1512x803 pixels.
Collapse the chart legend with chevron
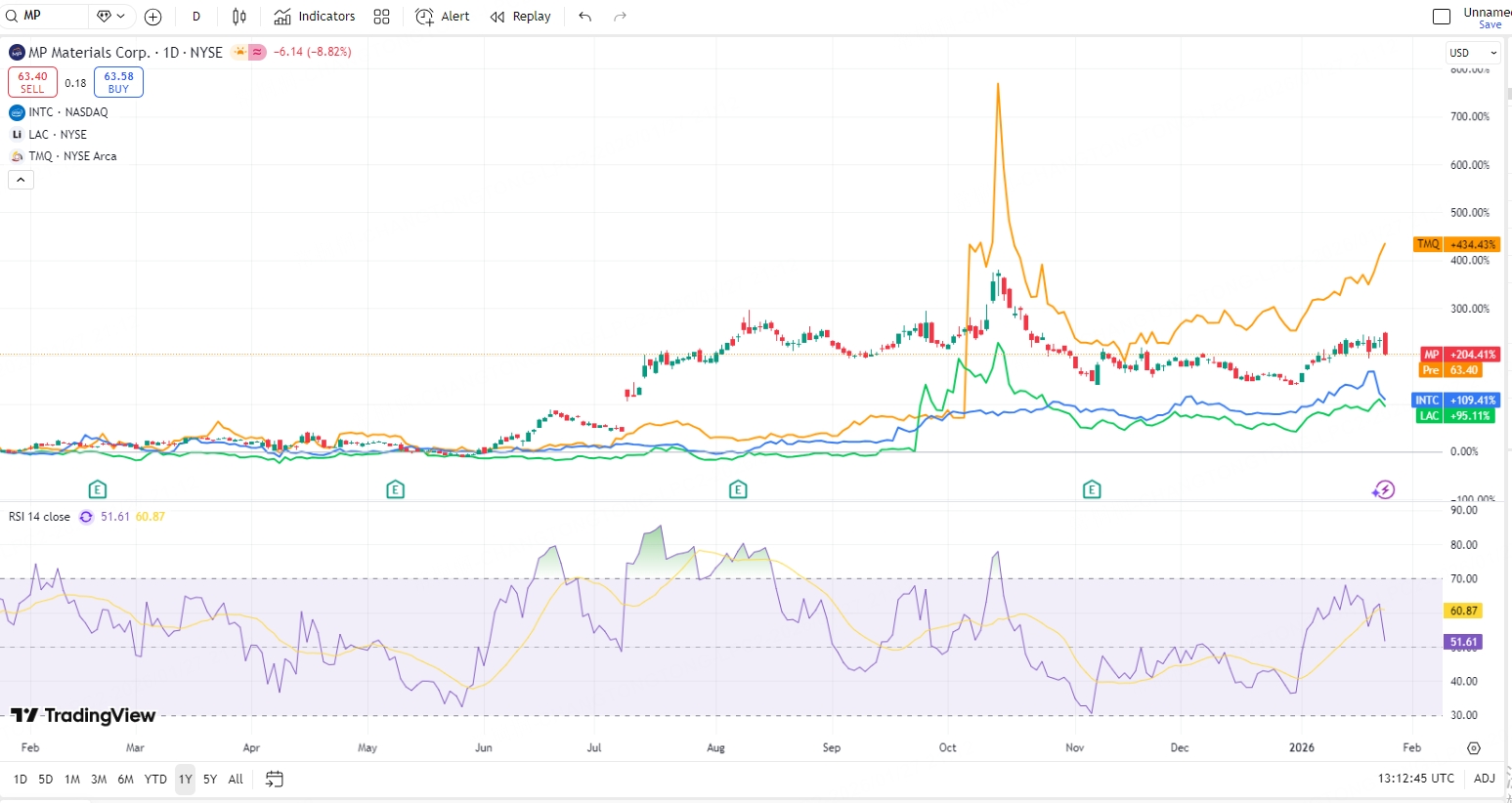21,180
